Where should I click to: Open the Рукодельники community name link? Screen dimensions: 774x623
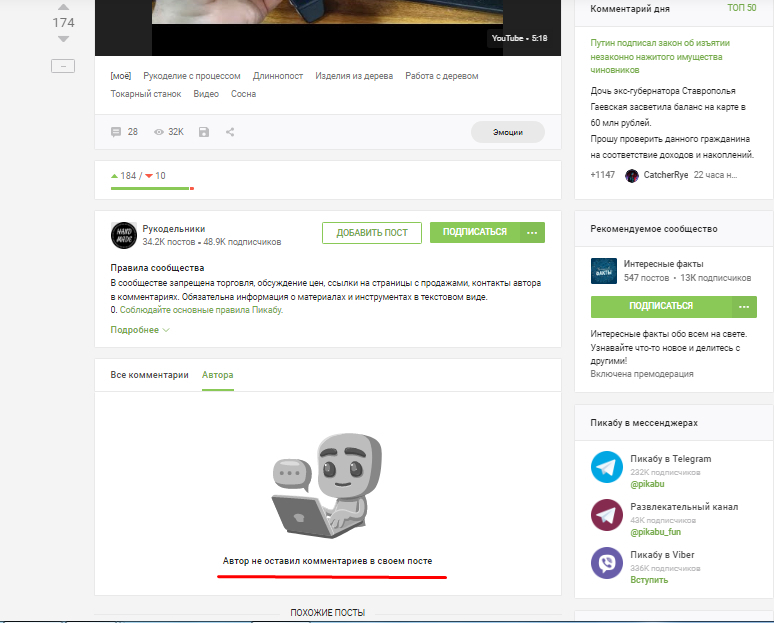click(x=174, y=229)
